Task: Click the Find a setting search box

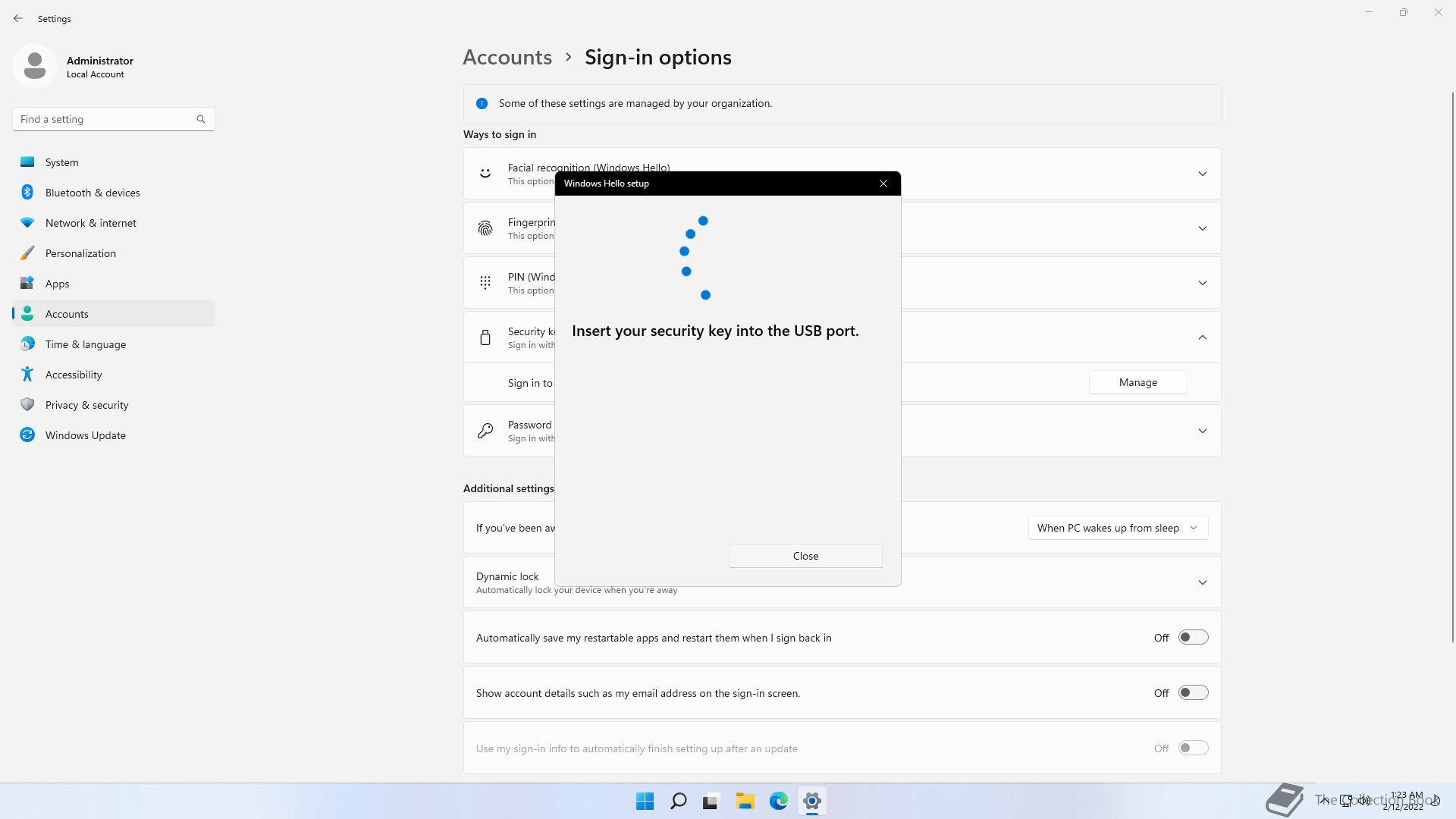Action: click(x=114, y=119)
